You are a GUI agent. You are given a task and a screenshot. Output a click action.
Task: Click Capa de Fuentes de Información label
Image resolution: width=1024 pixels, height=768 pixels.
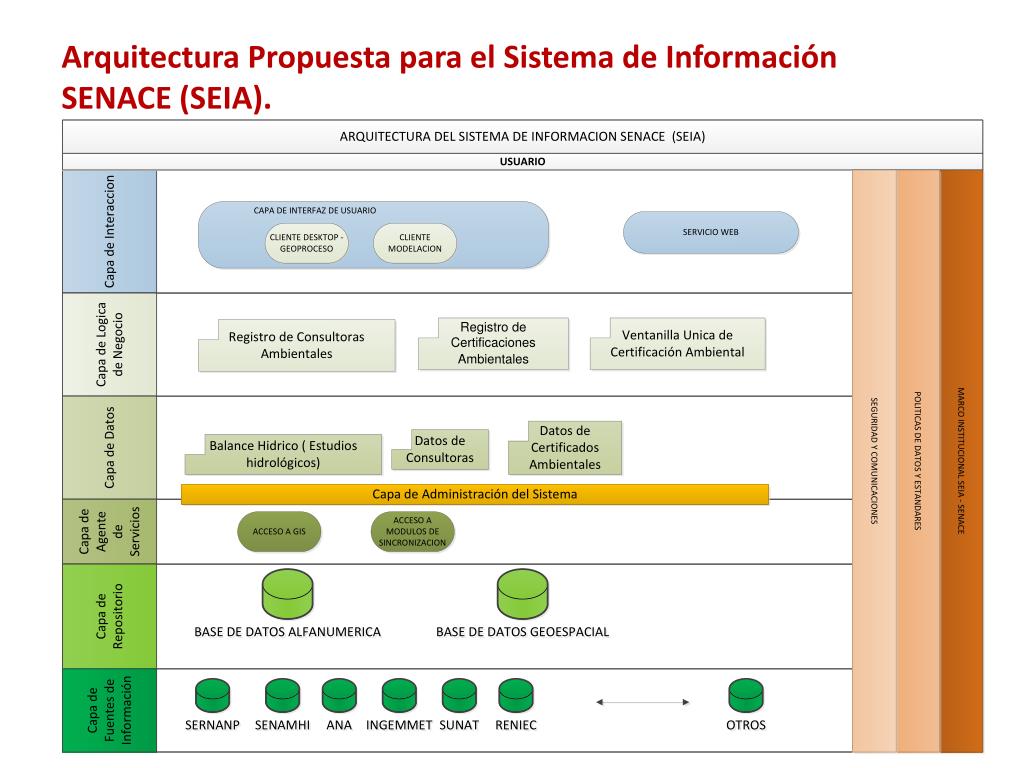point(110,710)
